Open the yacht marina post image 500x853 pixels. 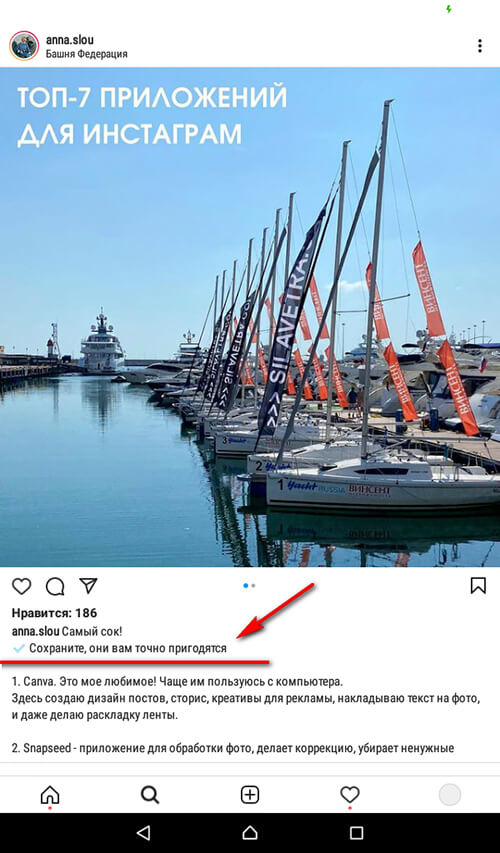pos(250,317)
